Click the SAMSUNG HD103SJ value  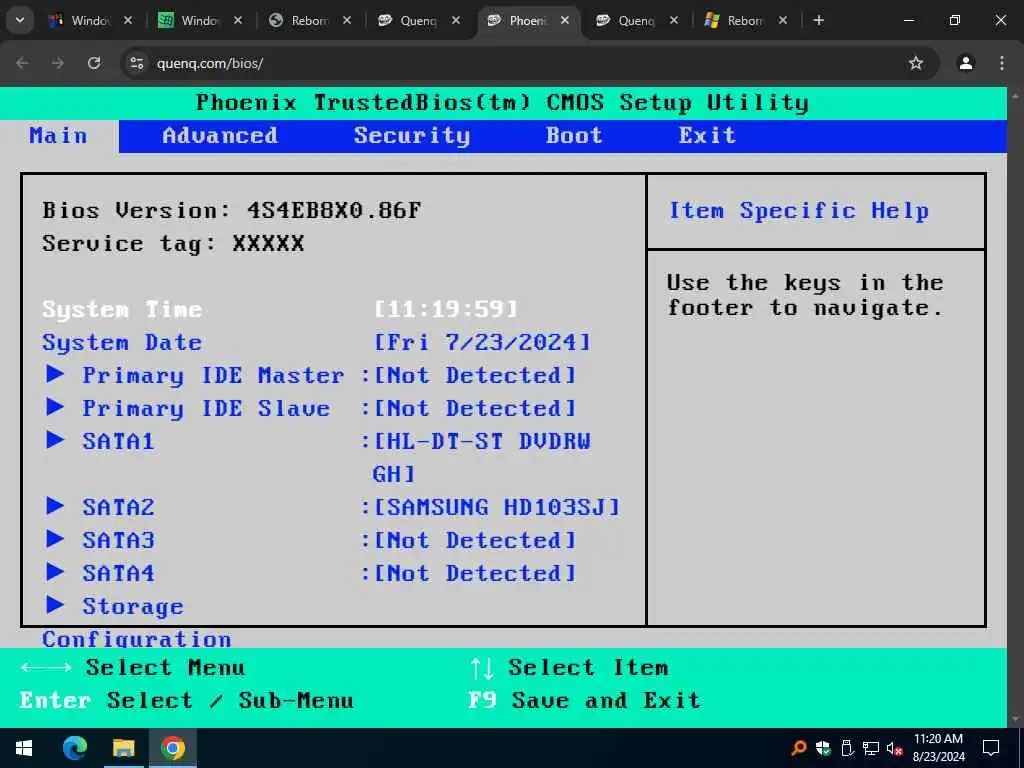(497, 507)
